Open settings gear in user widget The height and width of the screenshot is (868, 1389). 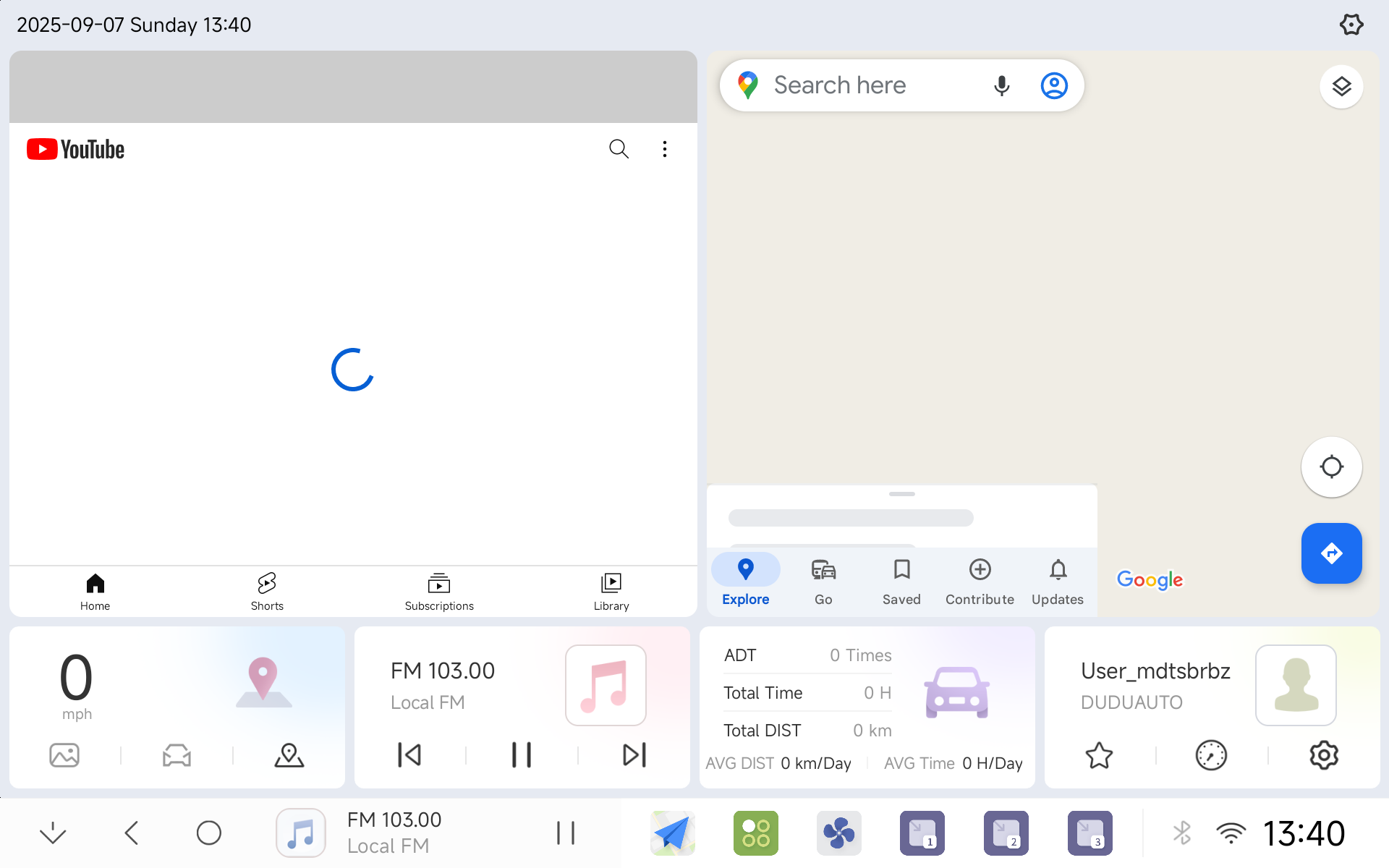coord(1324,755)
